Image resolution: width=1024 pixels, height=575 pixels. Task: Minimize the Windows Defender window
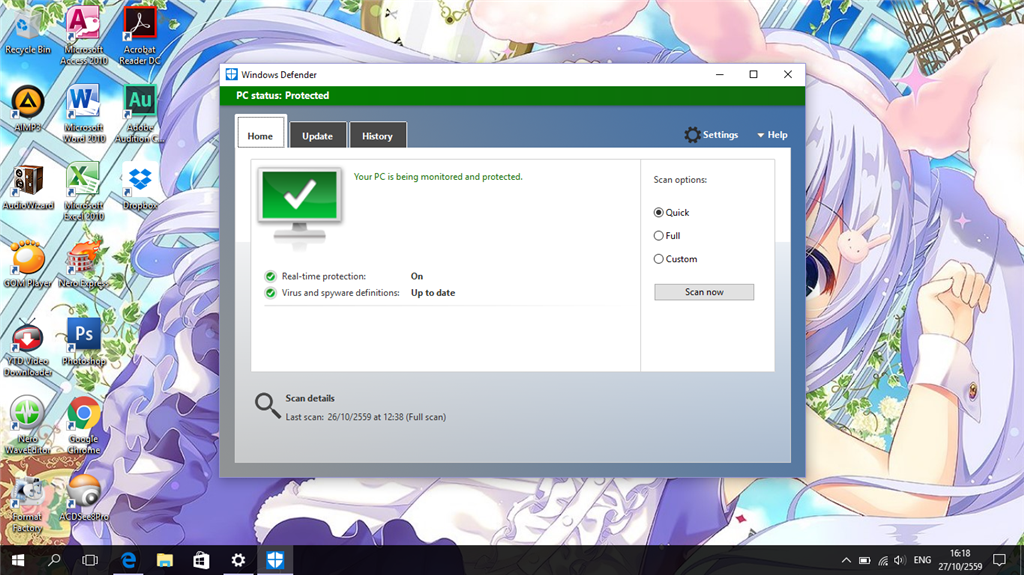click(x=720, y=74)
